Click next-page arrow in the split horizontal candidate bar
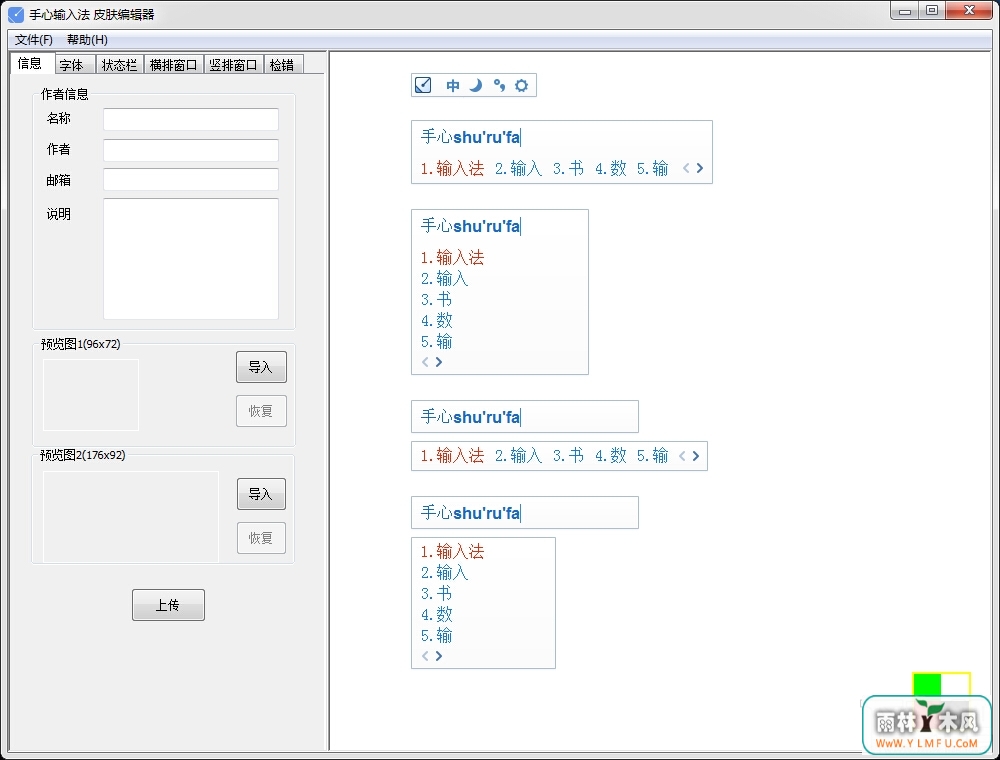1000x760 pixels. click(696, 455)
